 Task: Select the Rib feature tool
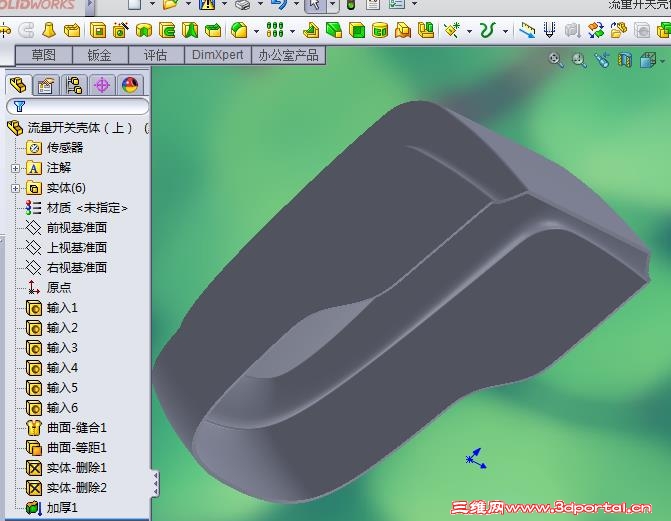pyautogui.click(x=311, y=30)
